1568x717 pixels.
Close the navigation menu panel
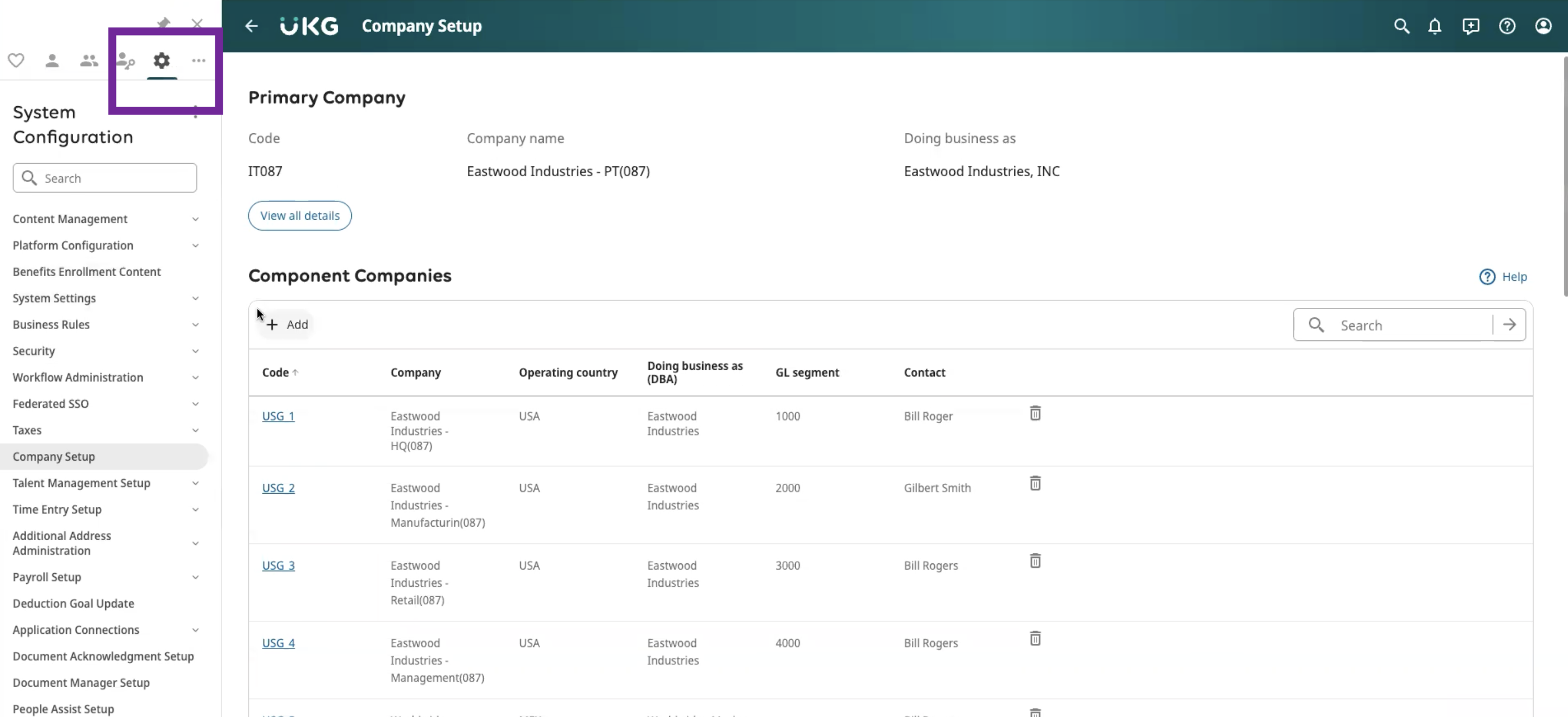pos(197,24)
